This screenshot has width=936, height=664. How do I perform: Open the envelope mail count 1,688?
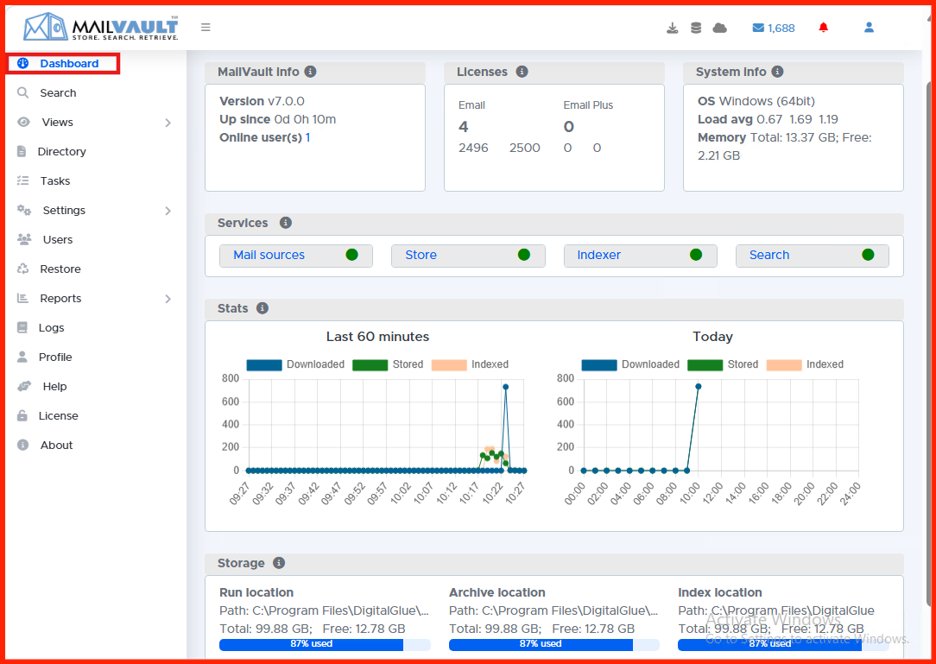774,28
